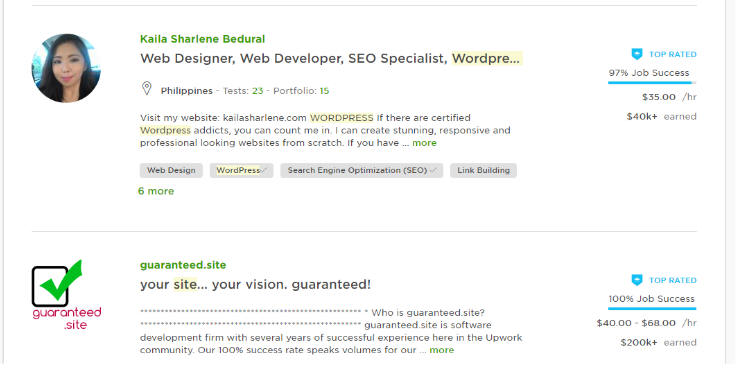
Task: Open Kaila Sharlene Bedural's profile name link
Action: click(x=203, y=39)
